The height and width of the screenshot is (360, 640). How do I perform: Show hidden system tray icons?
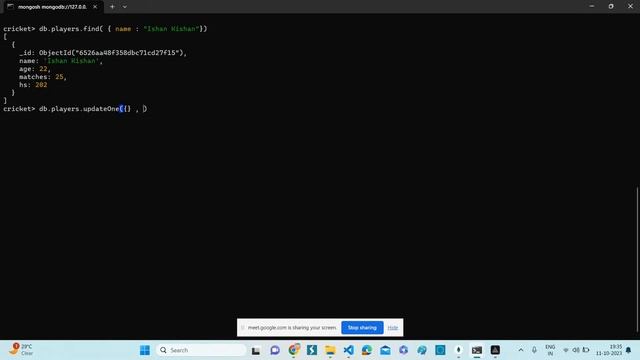tap(521, 350)
